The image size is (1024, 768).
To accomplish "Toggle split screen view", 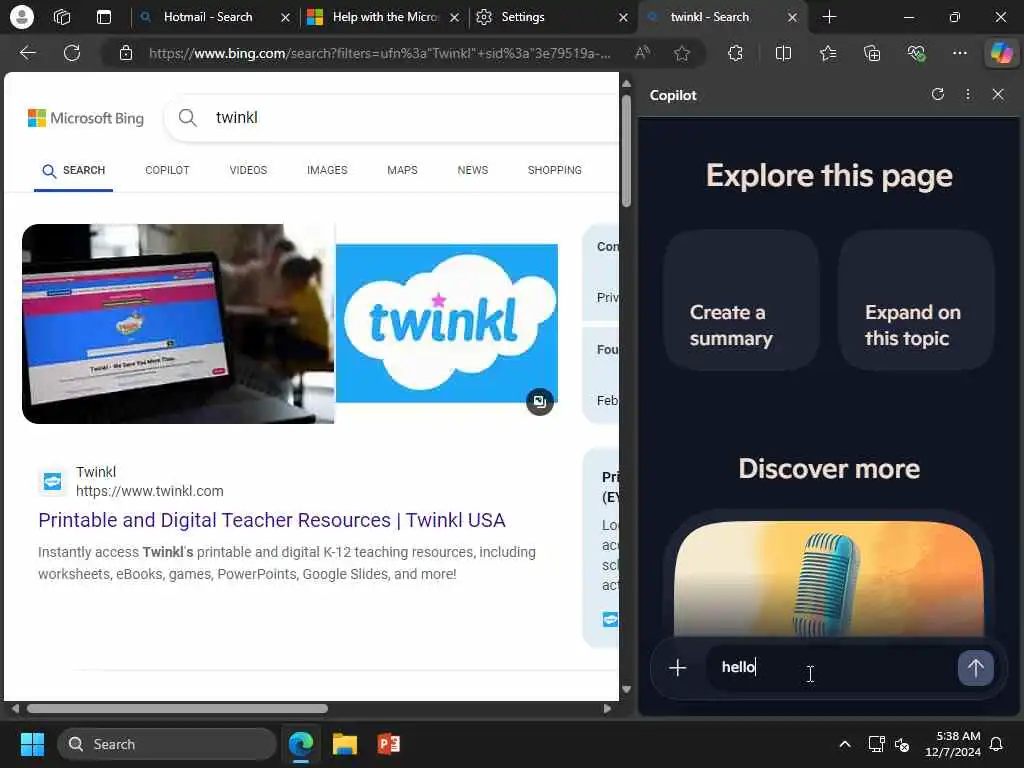I will coord(783,53).
